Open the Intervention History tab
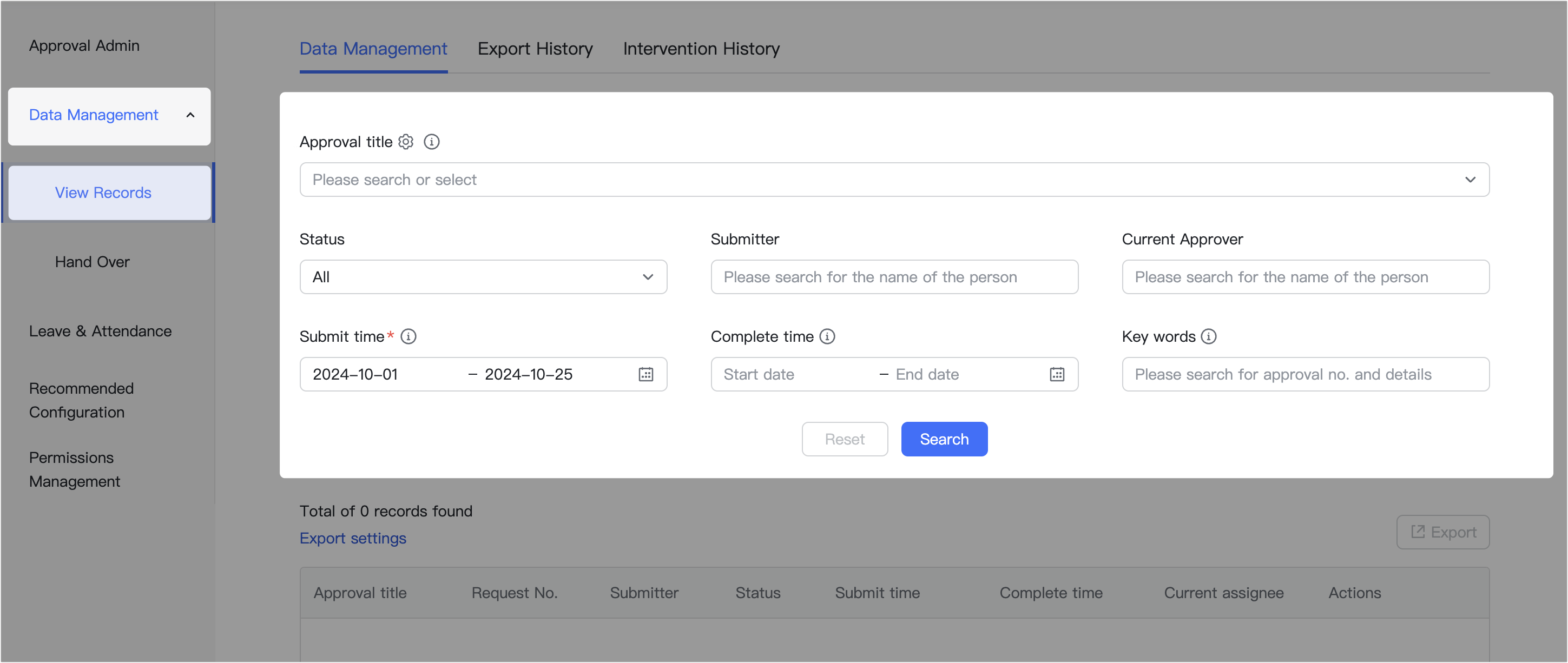This screenshot has width=1568, height=663. (701, 49)
